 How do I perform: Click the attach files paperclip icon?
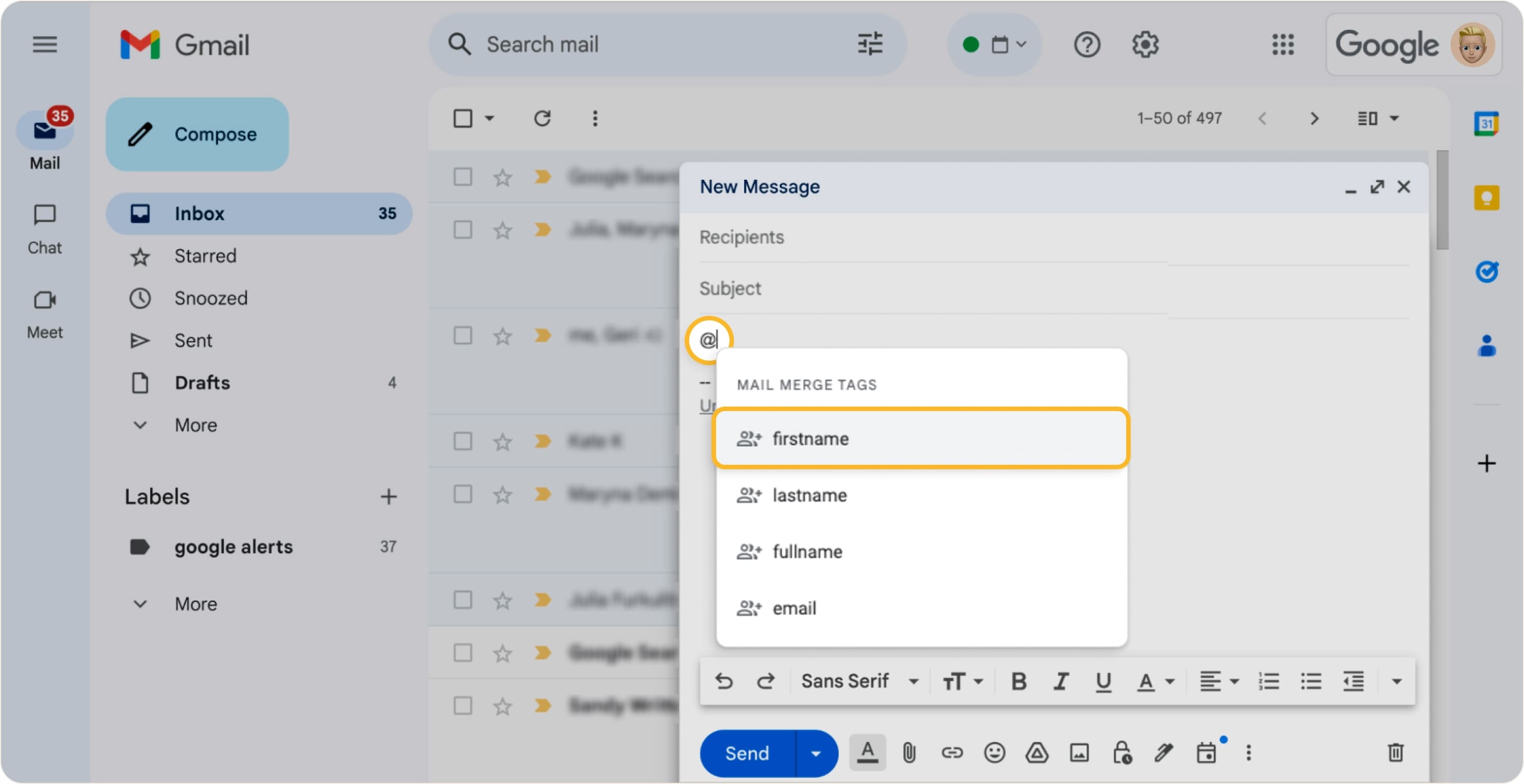tap(909, 753)
